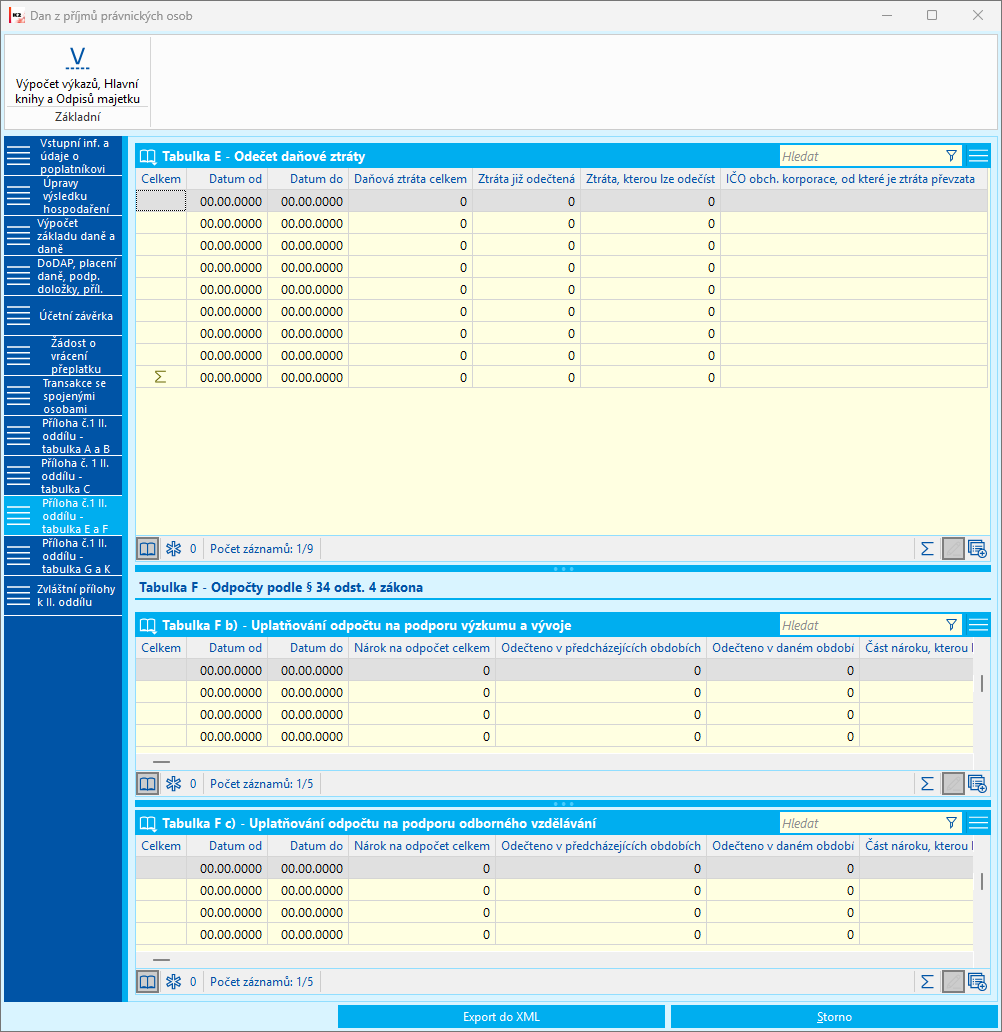Image resolution: width=1002 pixels, height=1032 pixels.
Task: Click asterisk icon in Tabulka E footer
Action: tap(173, 548)
